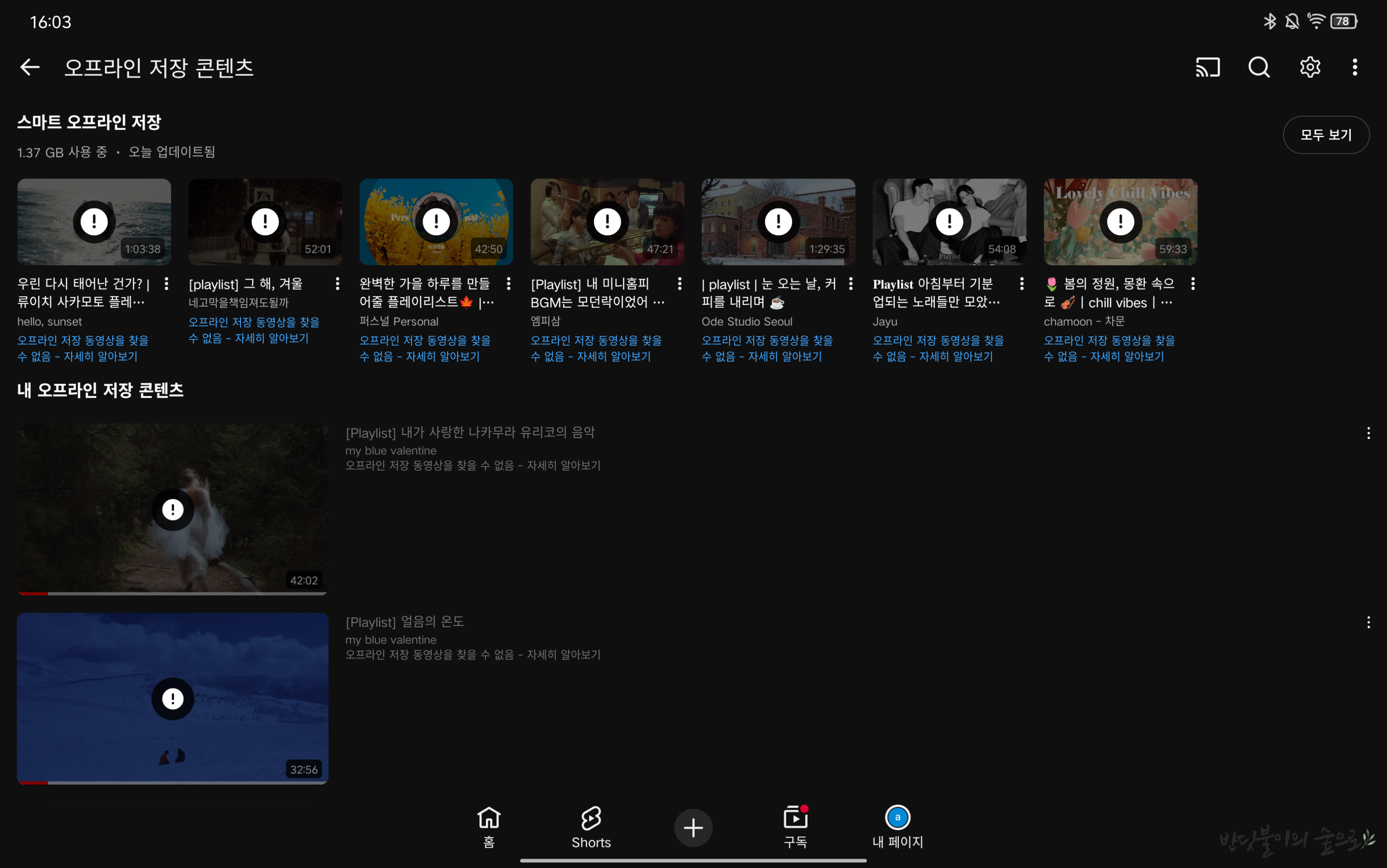Open three-dot menu for Jayu playlist video

(1022, 284)
